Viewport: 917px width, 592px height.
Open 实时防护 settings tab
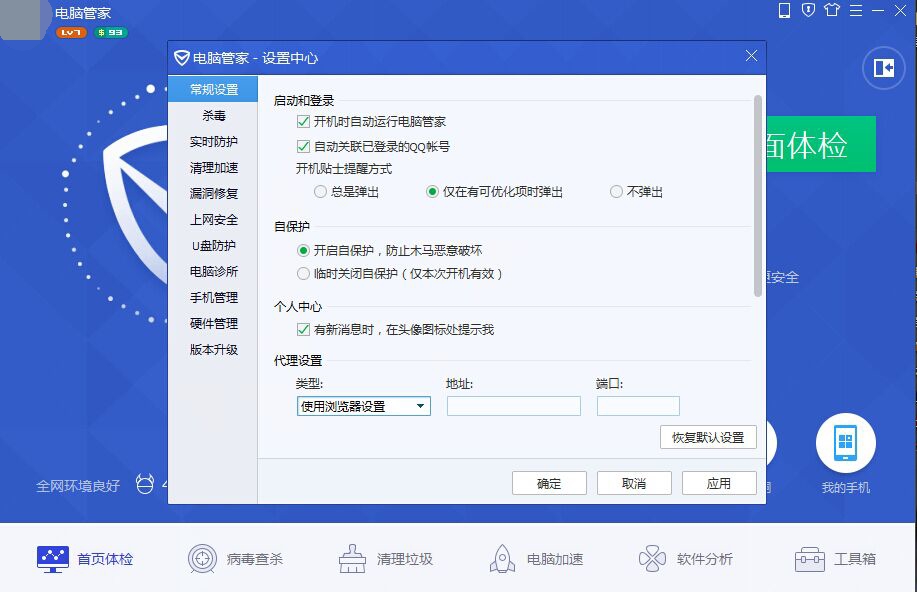coord(213,142)
